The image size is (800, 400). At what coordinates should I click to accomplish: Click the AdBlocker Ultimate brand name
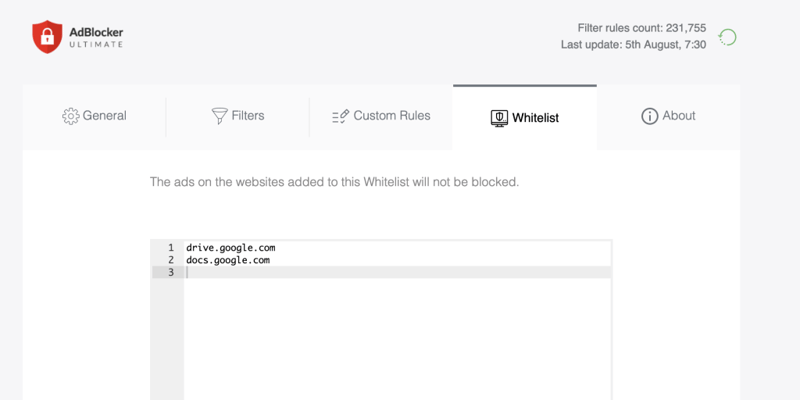(96, 38)
